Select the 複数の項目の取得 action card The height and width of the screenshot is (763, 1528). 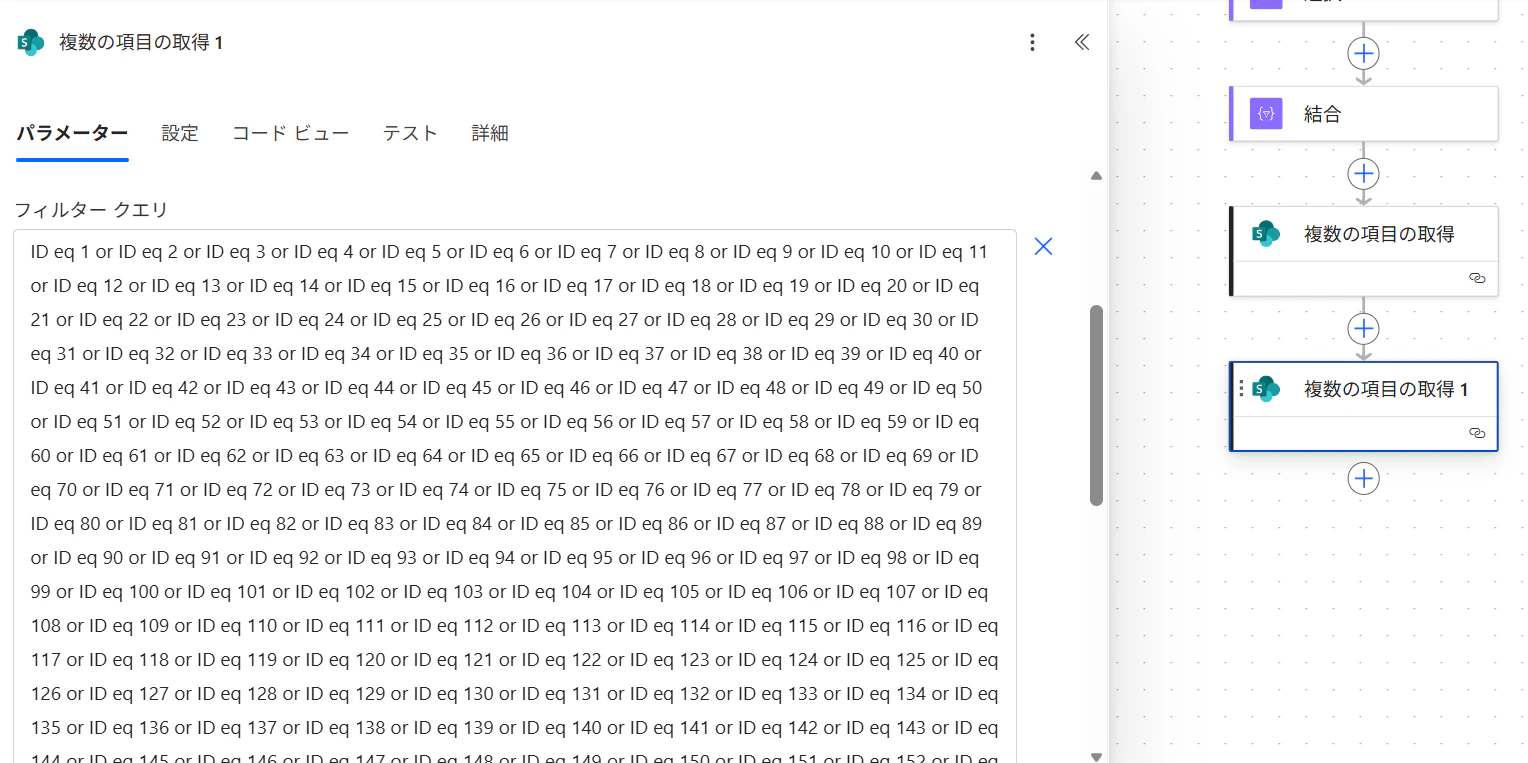1363,251
